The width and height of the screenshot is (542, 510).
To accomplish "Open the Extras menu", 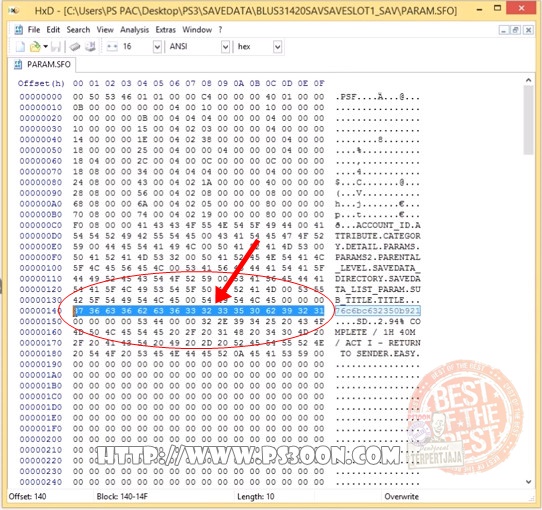I will pos(166,30).
